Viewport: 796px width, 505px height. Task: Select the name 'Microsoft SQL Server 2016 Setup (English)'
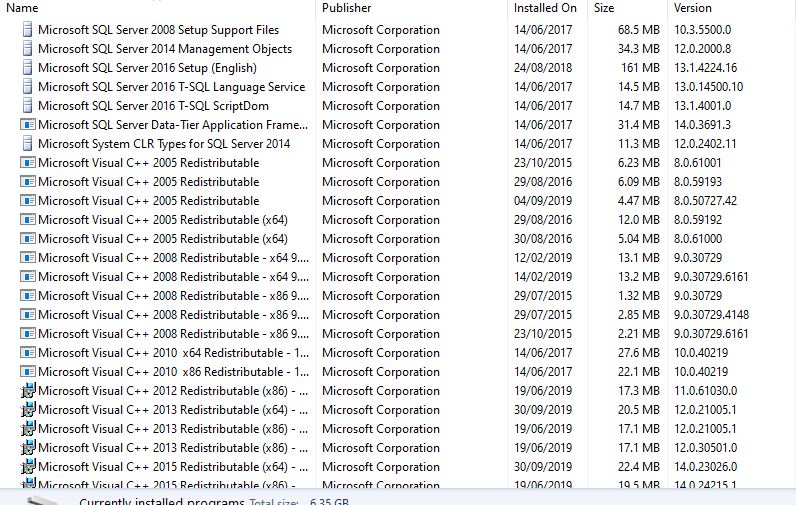coord(147,68)
